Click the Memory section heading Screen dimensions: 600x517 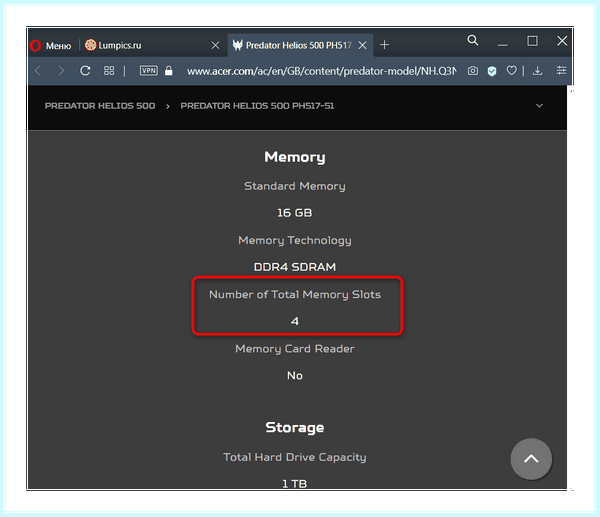pos(295,157)
